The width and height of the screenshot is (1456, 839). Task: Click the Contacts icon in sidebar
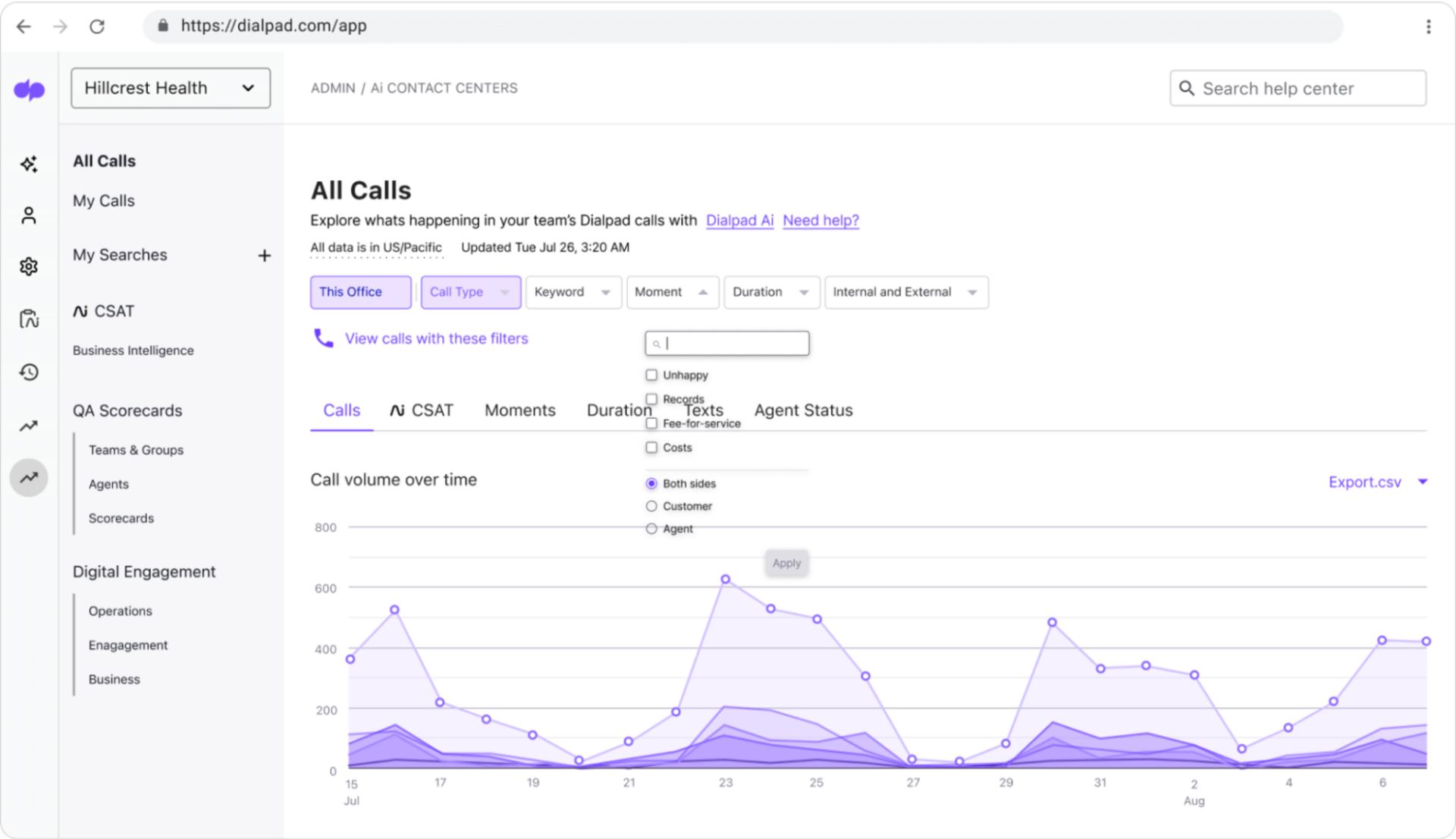point(27,213)
